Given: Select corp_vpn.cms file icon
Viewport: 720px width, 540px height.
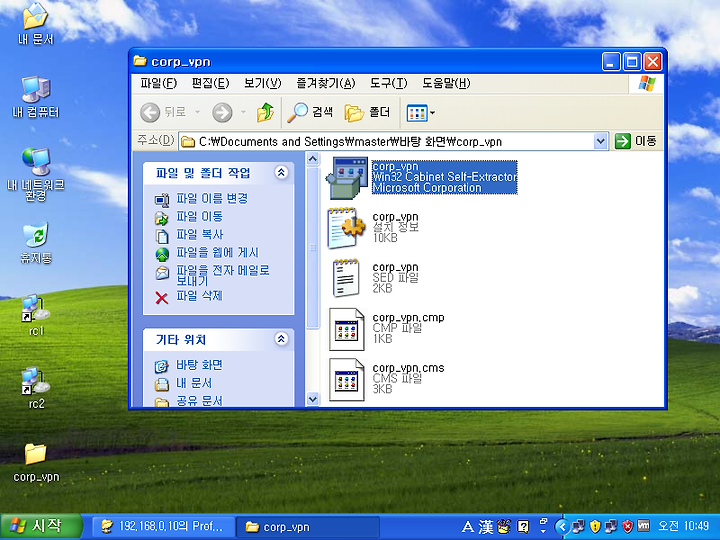Looking at the screenshot, I should coord(347,379).
